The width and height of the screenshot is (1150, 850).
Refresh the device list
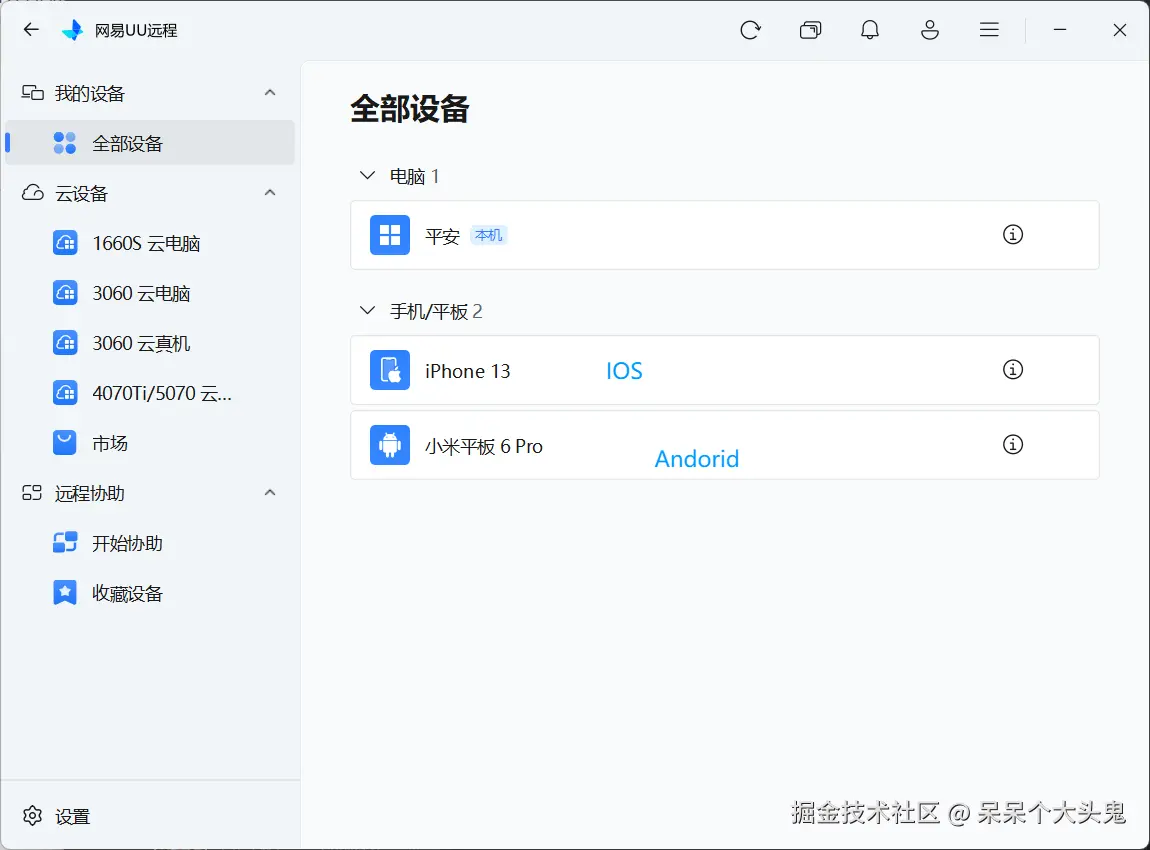click(x=750, y=30)
